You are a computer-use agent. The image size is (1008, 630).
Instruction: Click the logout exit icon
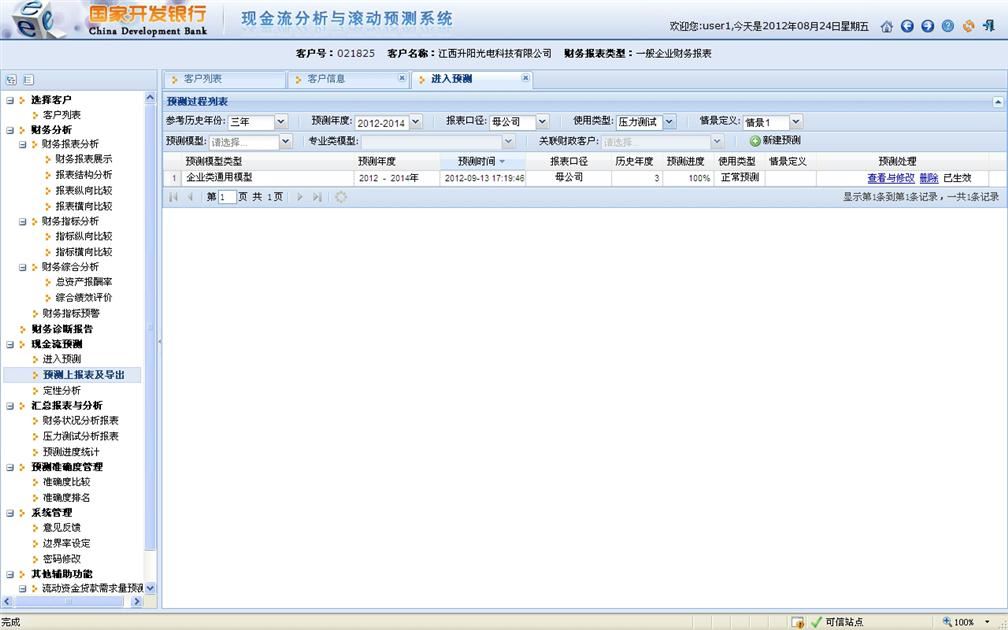[x=989, y=26]
